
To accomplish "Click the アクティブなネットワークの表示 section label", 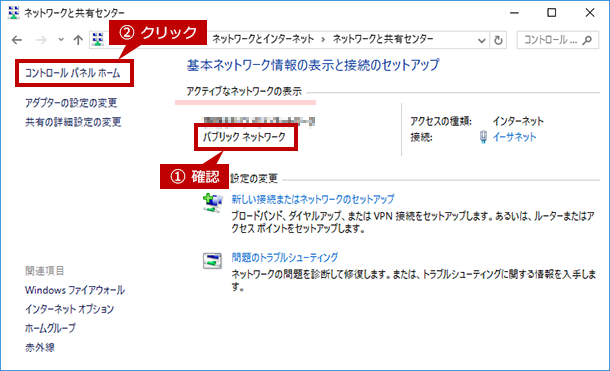I will coord(244,92).
